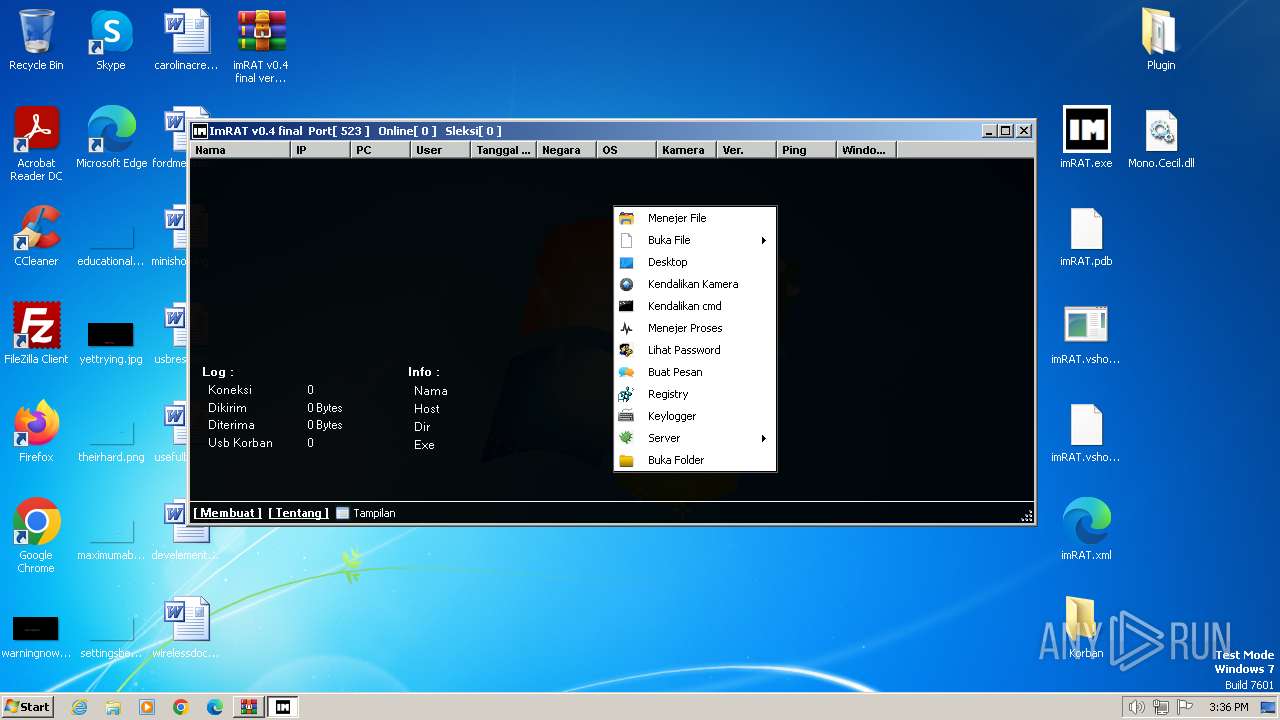The height and width of the screenshot is (720, 1280).
Task: Click the Buka Folder yellow folder icon
Action: pos(627,460)
